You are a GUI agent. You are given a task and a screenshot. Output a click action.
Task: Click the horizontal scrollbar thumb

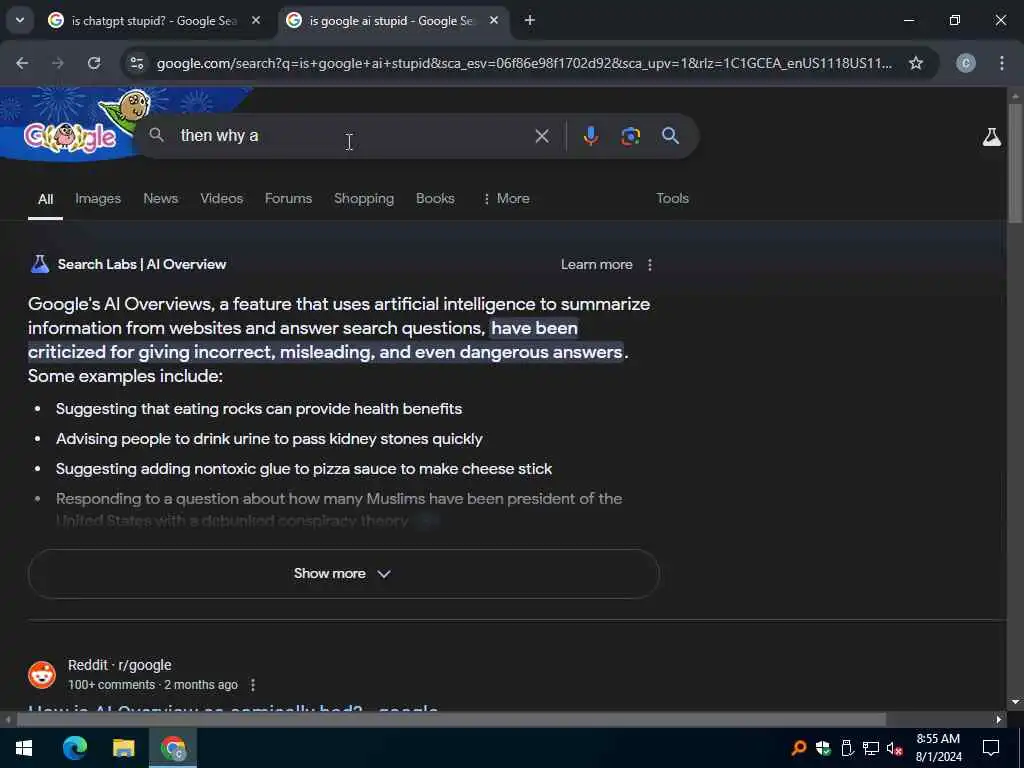click(x=451, y=720)
